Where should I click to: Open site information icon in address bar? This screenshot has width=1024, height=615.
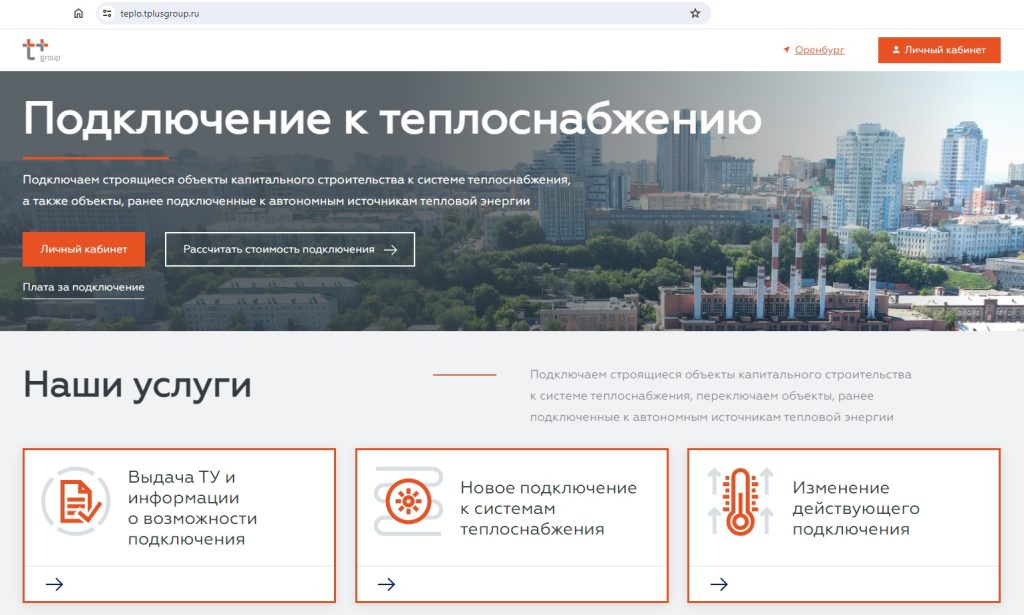point(108,14)
